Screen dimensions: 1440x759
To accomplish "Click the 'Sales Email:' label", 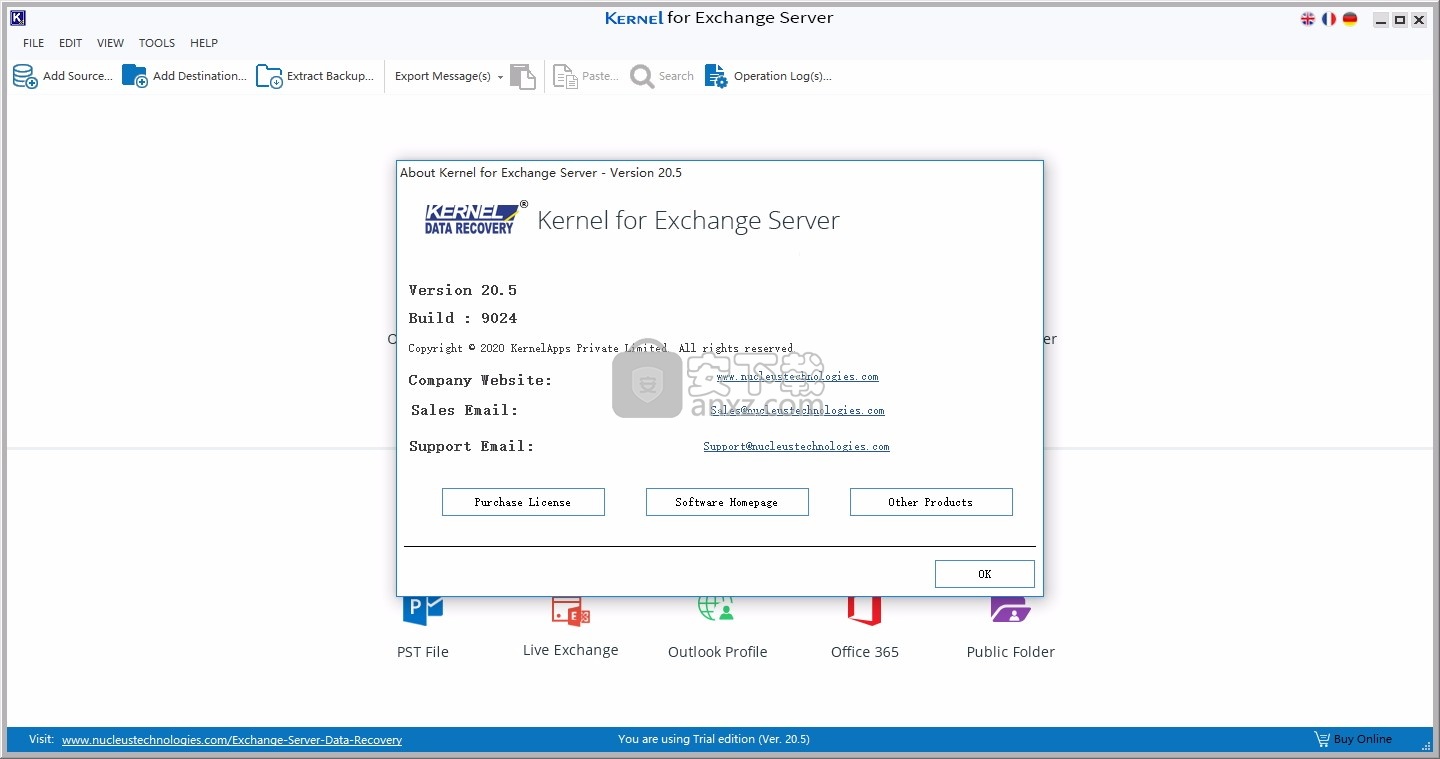I will 465,410.
